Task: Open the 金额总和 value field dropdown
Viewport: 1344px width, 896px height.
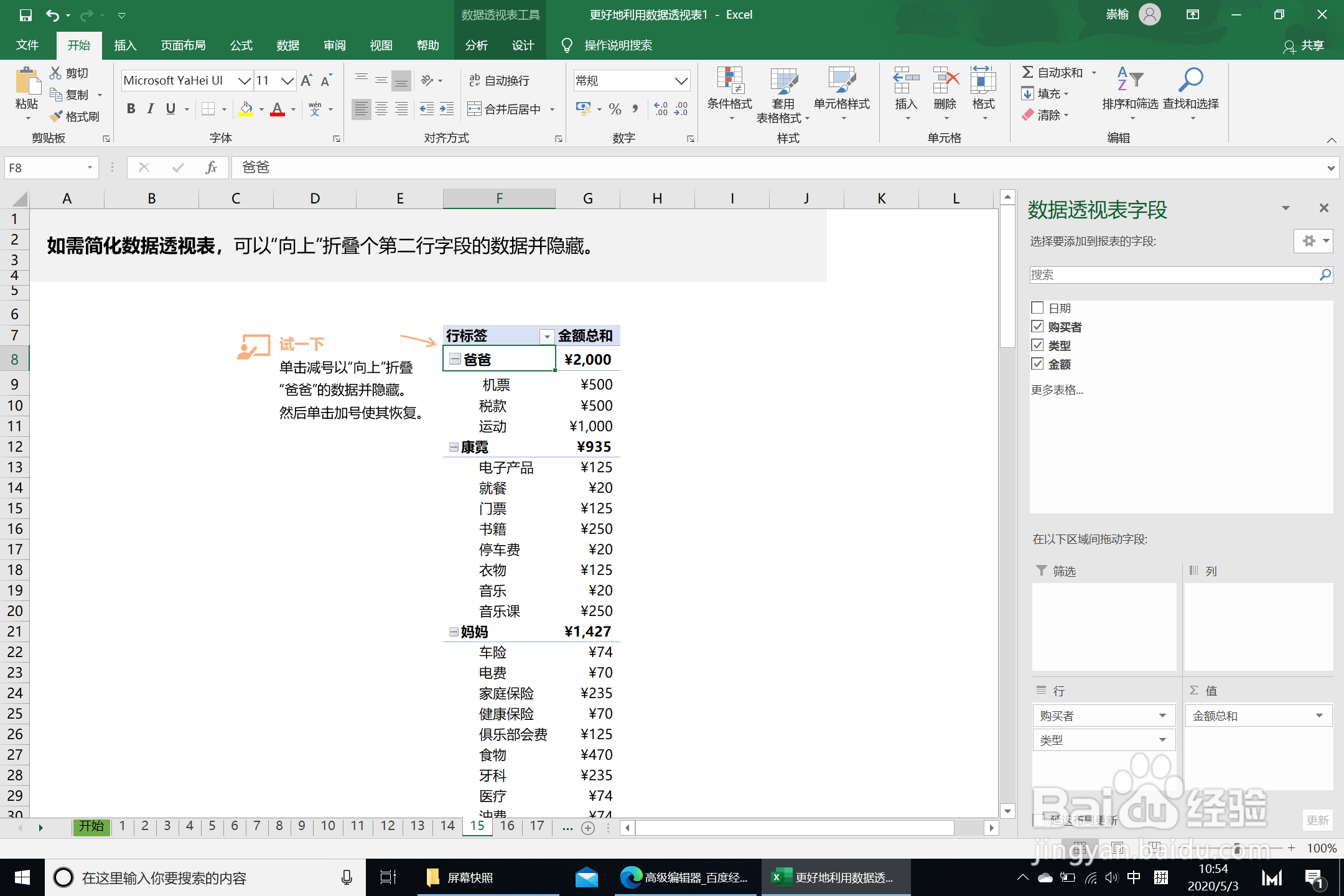Action: point(1319,716)
